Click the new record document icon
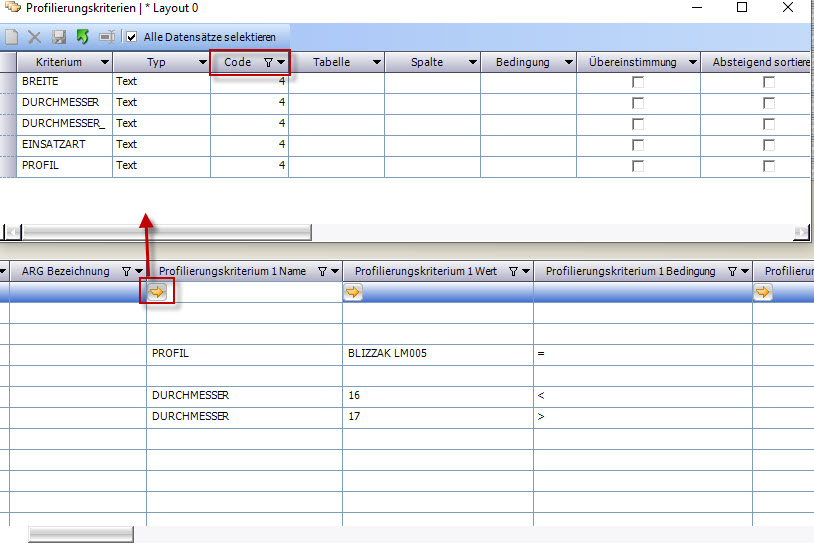 coord(12,37)
